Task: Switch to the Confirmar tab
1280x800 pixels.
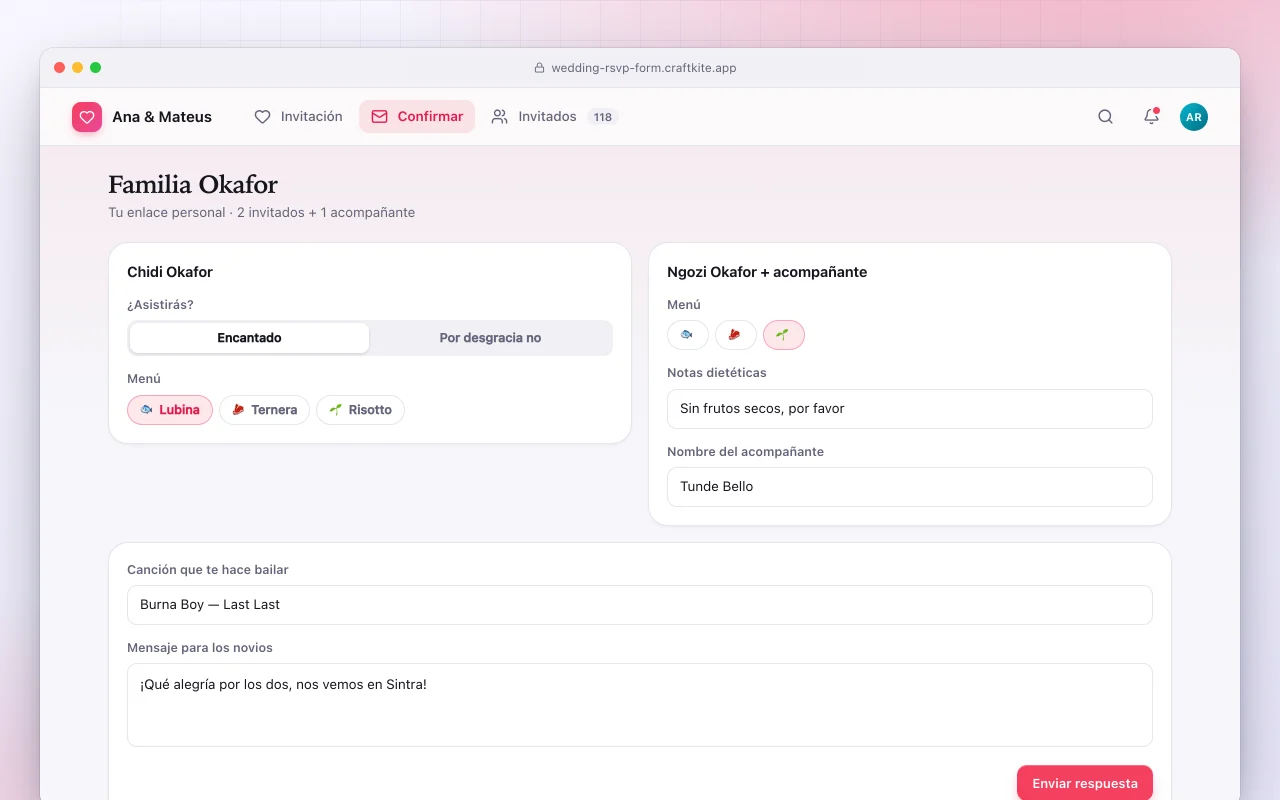Action: (x=417, y=117)
